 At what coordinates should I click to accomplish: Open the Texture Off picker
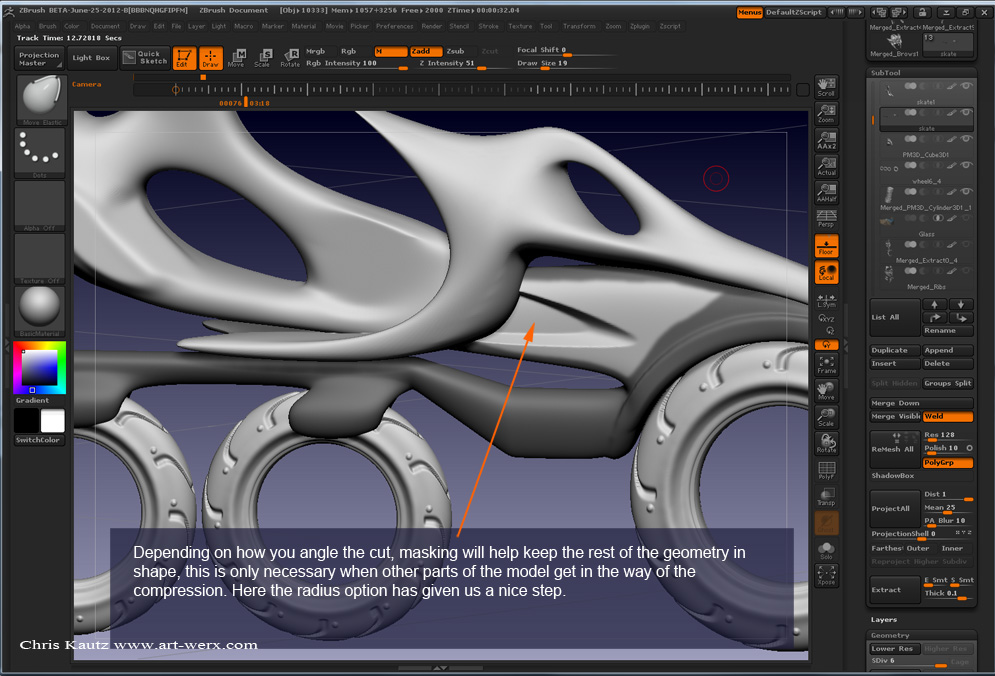39,259
